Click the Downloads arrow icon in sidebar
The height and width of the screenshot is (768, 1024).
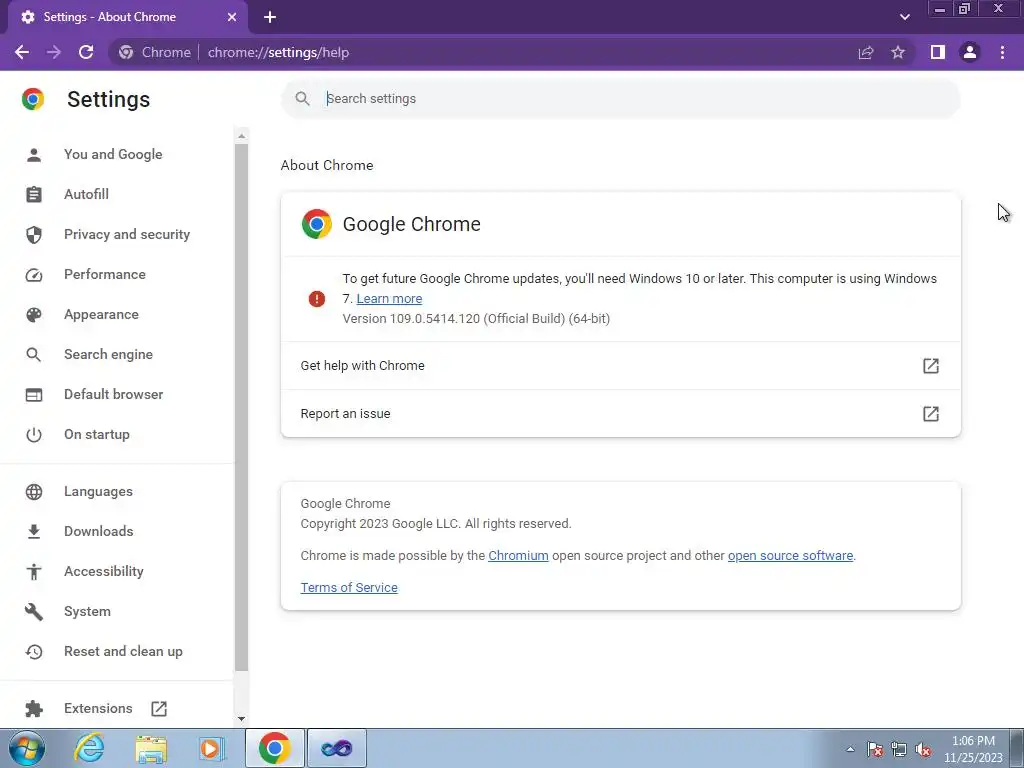(34, 532)
